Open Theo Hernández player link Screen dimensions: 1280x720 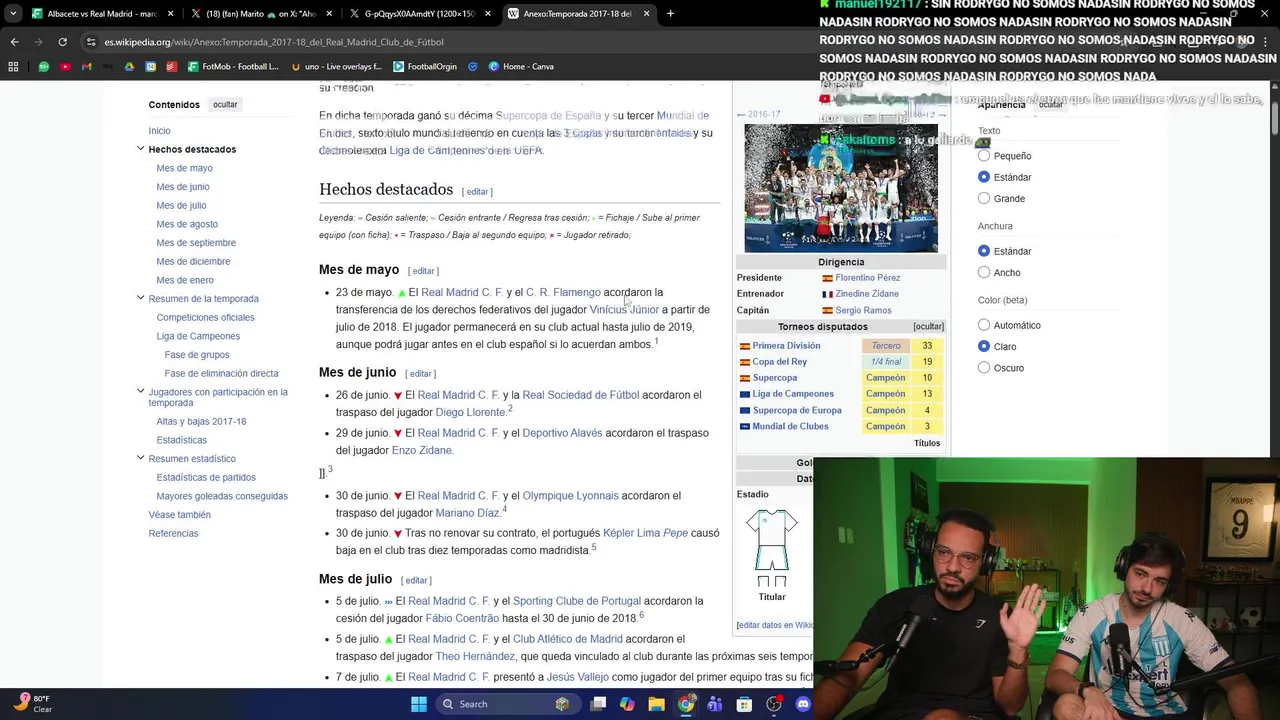click(475, 657)
